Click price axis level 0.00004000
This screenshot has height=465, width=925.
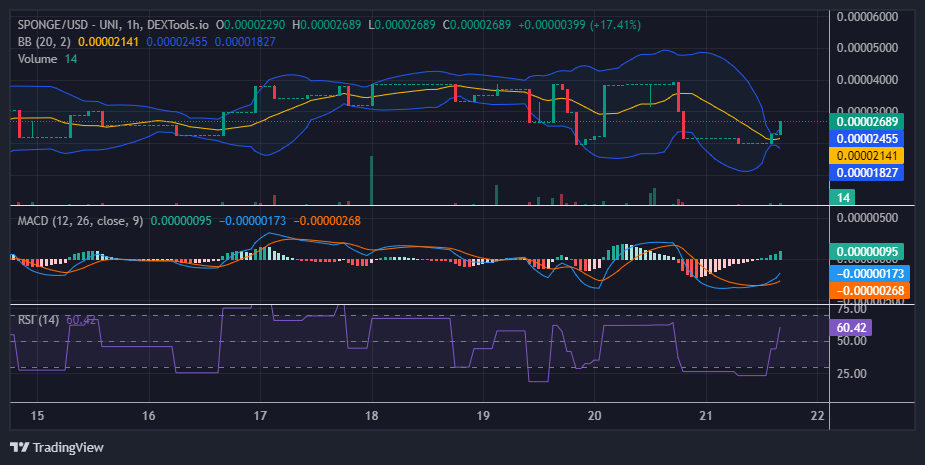pos(867,80)
